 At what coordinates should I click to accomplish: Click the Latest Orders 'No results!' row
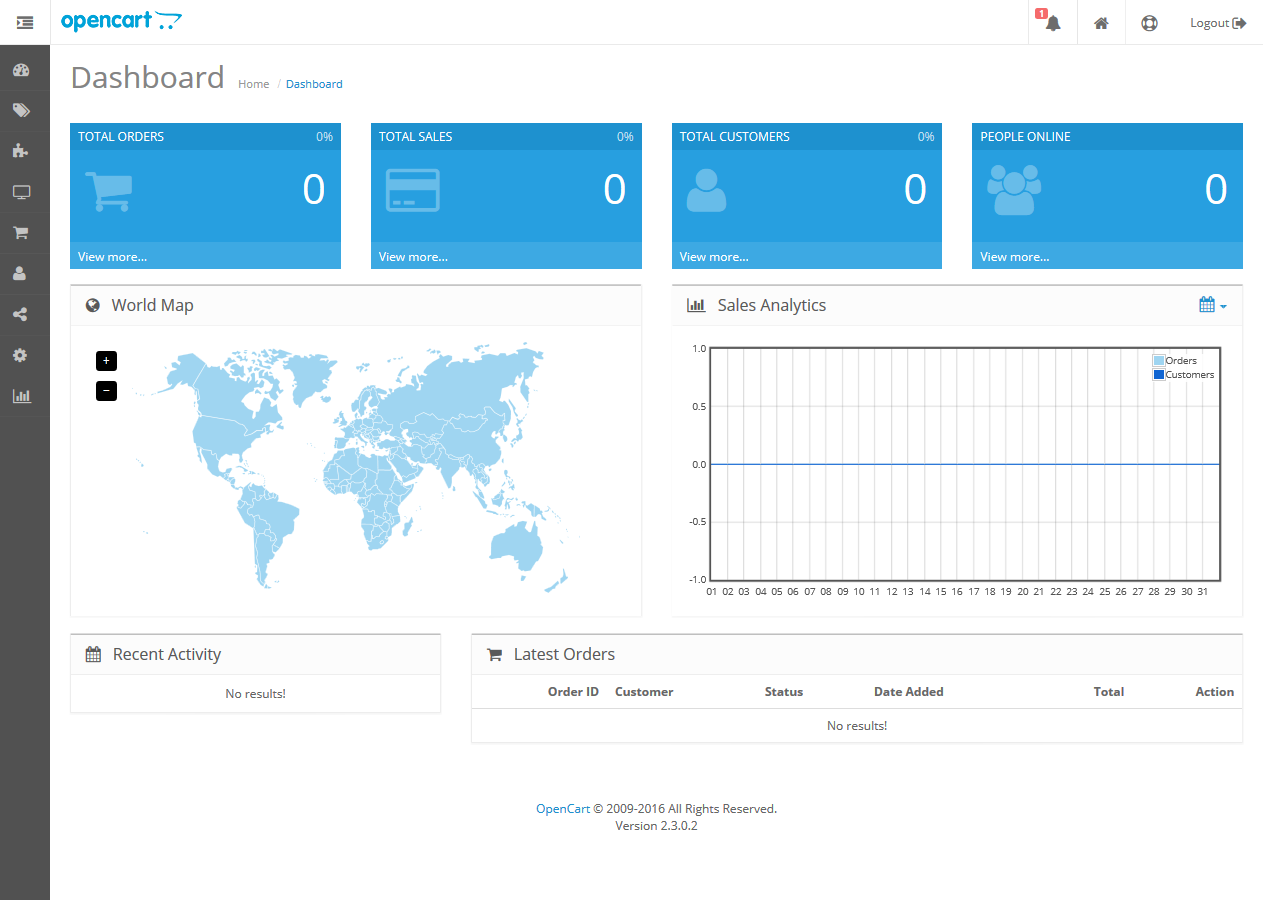tap(857, 726)
